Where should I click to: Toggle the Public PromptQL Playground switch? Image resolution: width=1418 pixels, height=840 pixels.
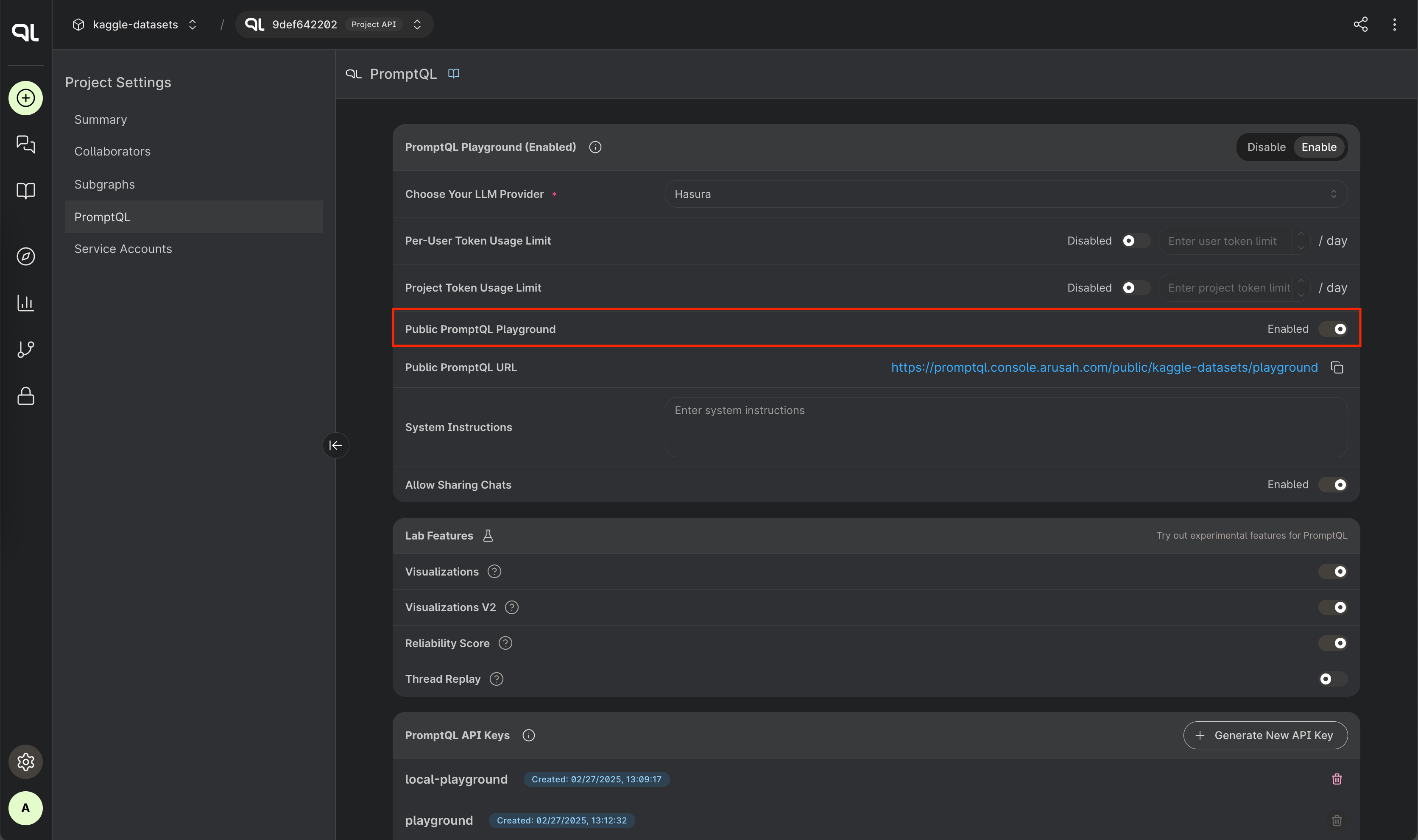pos(1332,329)
